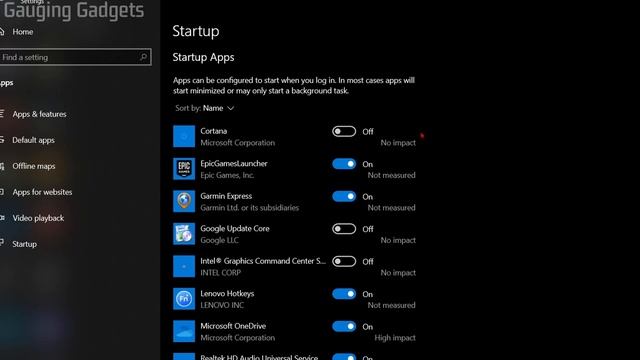Click the Find a setting search box
Image resolution: width=640 pixels, height=360 pixels.
tap(75, 57)
